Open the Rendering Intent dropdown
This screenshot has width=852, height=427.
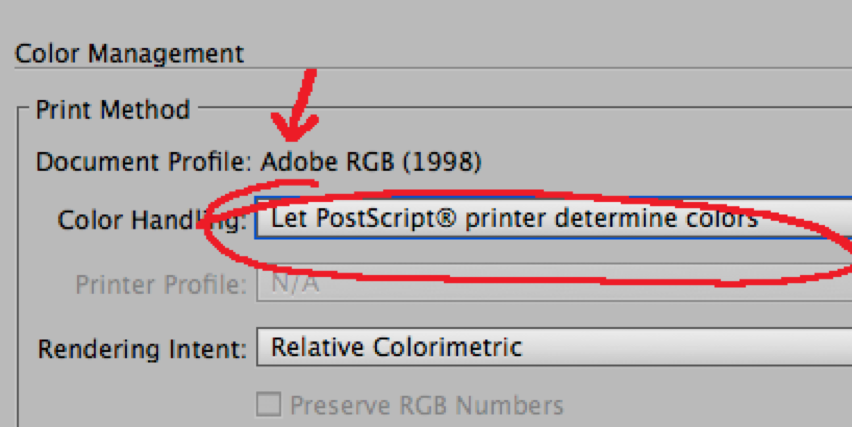[554, 347]
